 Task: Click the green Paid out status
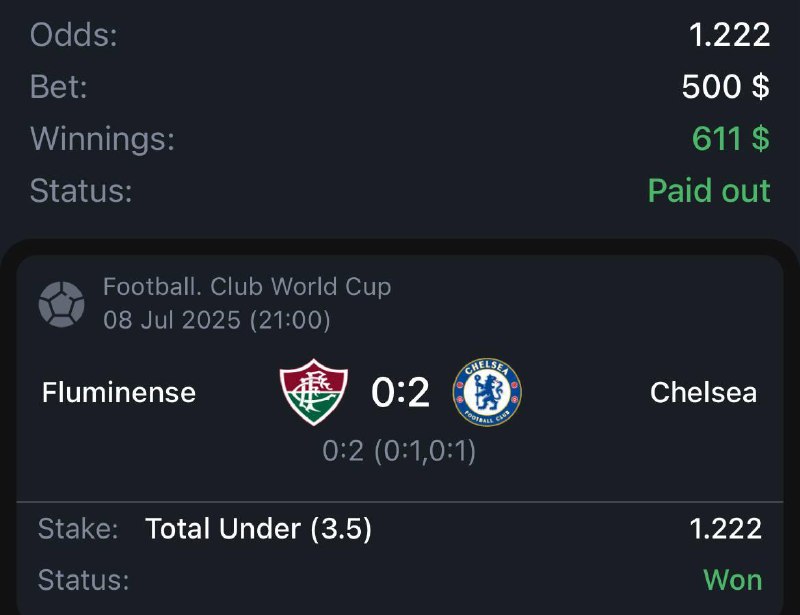click(x=709, y=190)
